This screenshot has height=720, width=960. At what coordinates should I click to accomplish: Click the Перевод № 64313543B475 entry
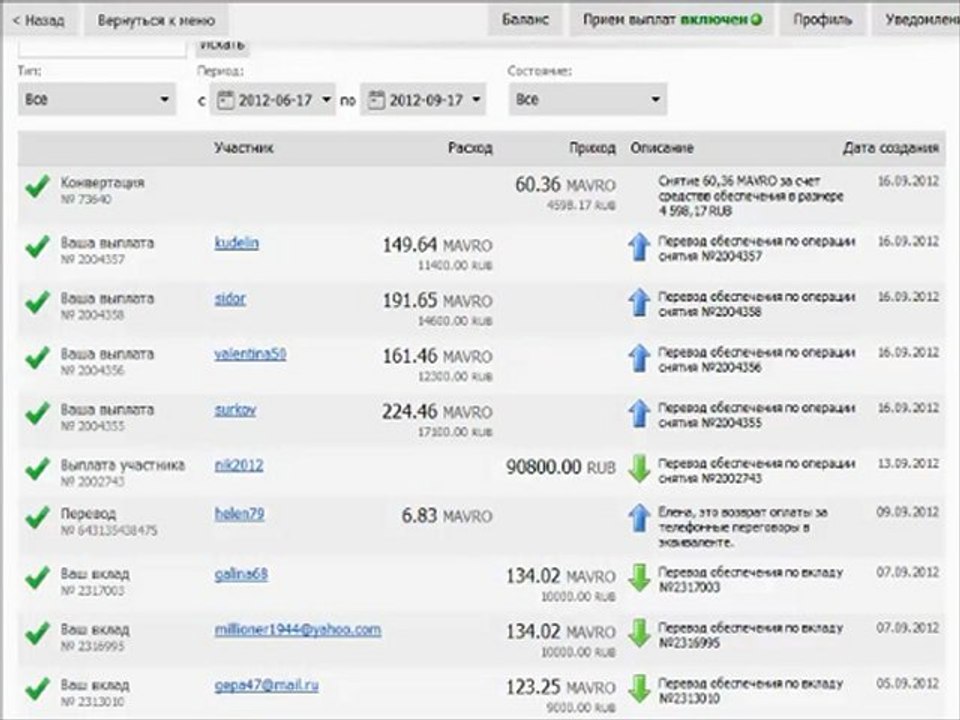click(108, 522)
